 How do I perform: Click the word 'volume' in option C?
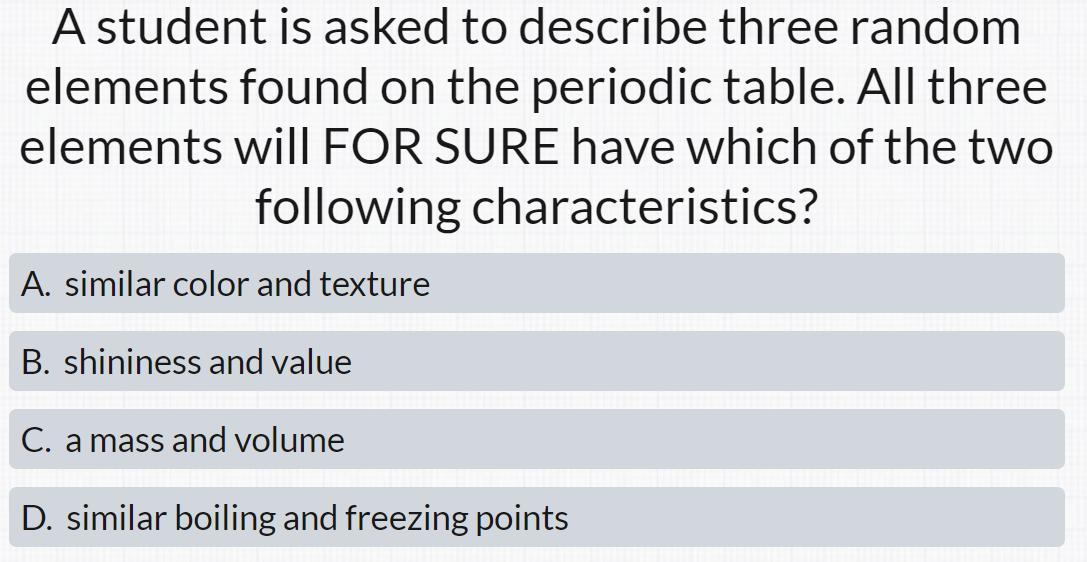(298, 441)
